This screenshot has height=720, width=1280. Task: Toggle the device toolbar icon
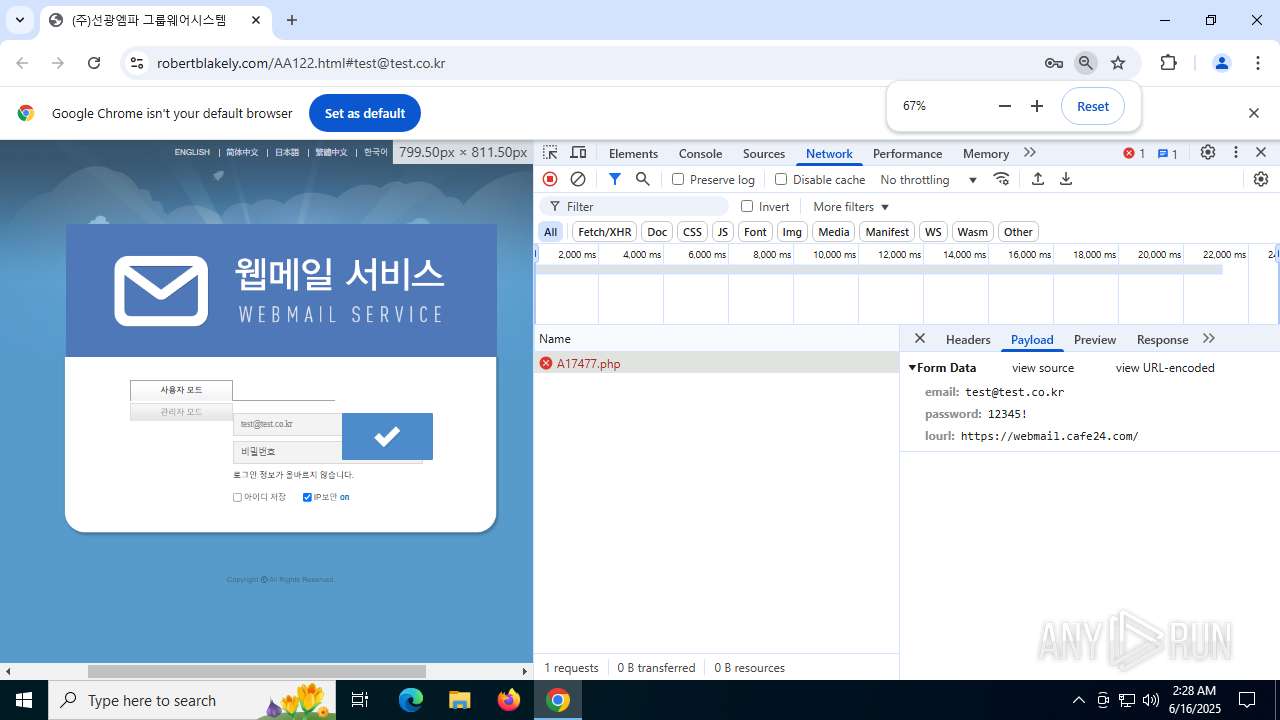[578, 153]
